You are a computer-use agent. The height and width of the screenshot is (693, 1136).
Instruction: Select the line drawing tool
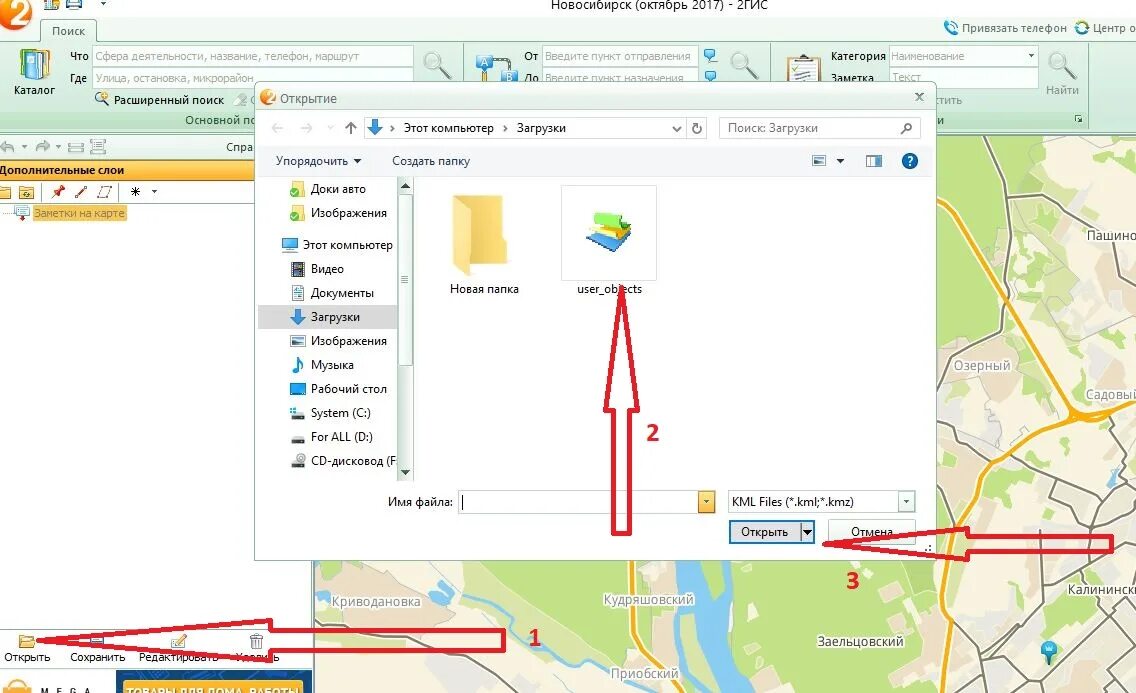pos(80,192)
